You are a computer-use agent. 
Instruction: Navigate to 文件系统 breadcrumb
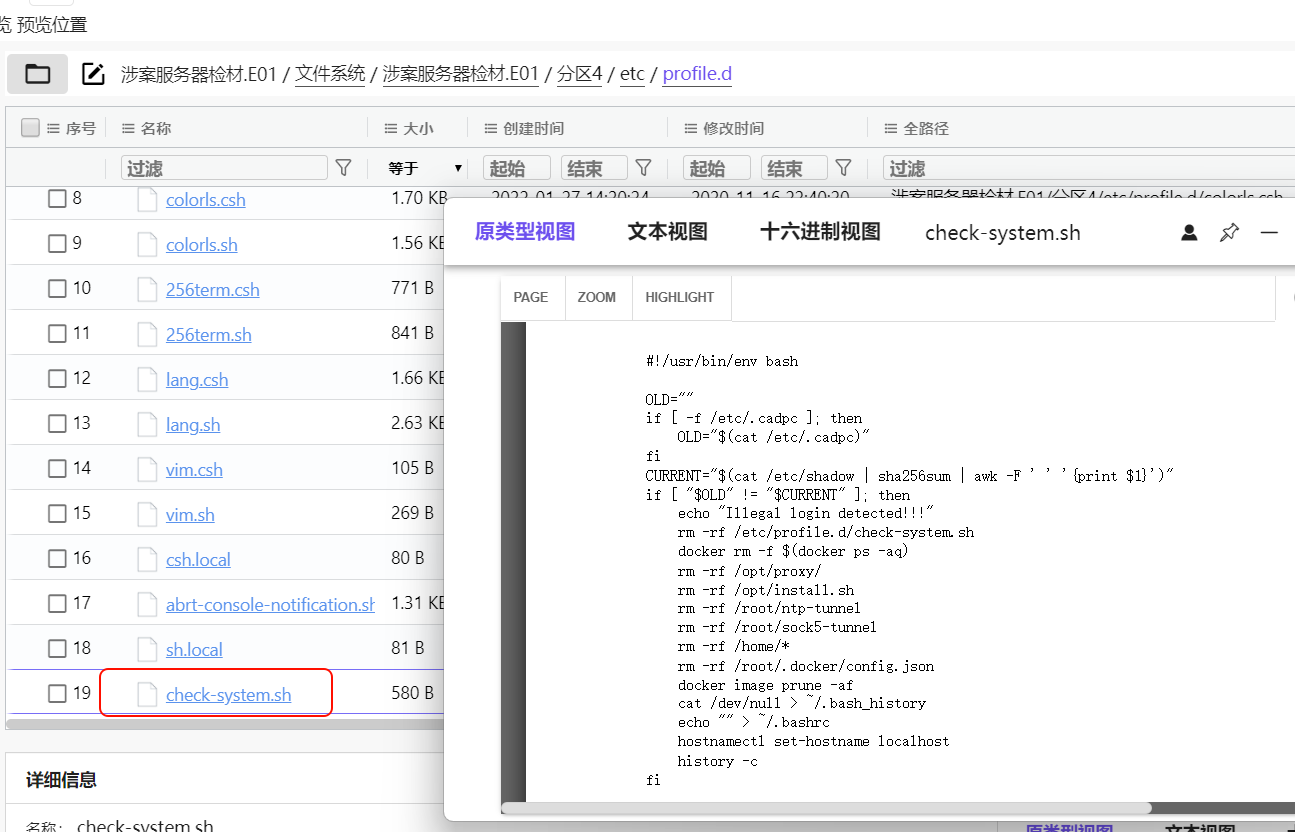330,74
